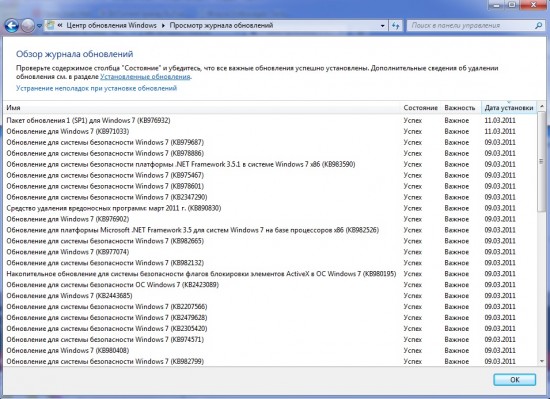This screenshot has height=399, width=550.
Task: Select .NET Framework 3.5 update row KB982526
Action: click(x=270, y=230)
